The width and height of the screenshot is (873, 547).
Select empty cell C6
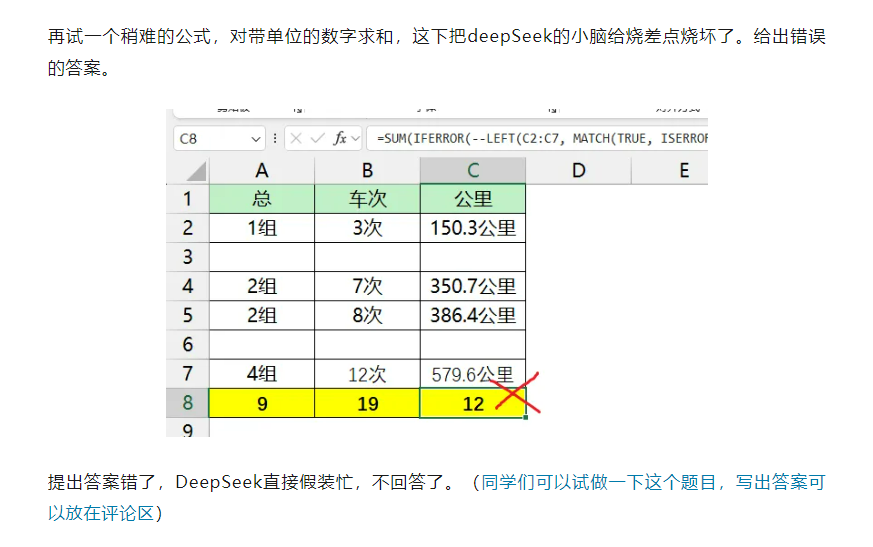473,344
